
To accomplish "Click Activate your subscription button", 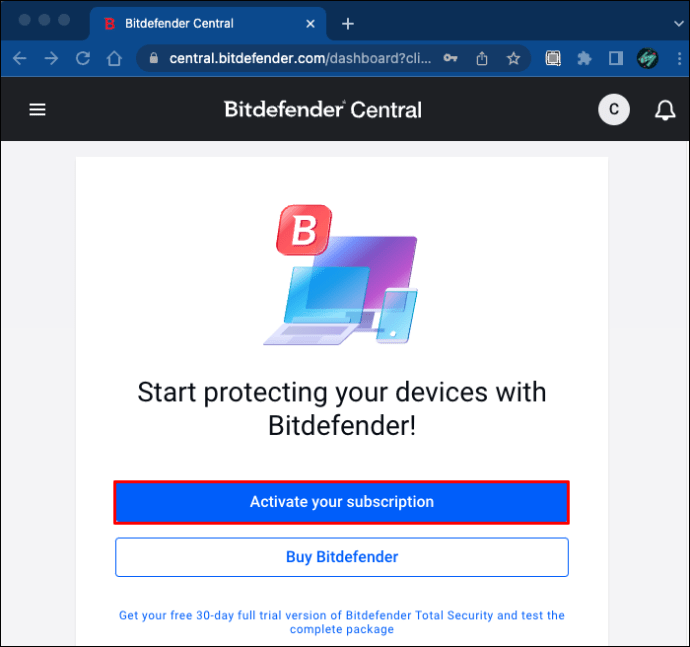I will [341, 502].
